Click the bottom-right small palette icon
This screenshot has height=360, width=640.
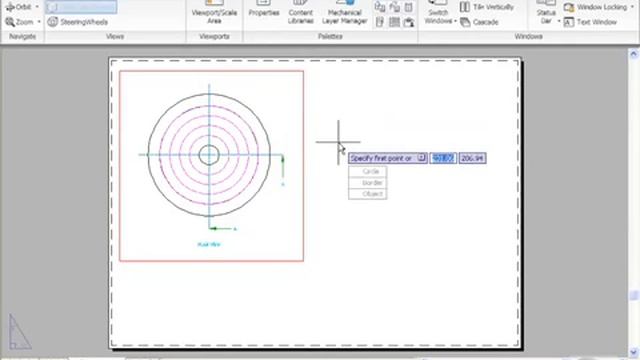[409, 22]
